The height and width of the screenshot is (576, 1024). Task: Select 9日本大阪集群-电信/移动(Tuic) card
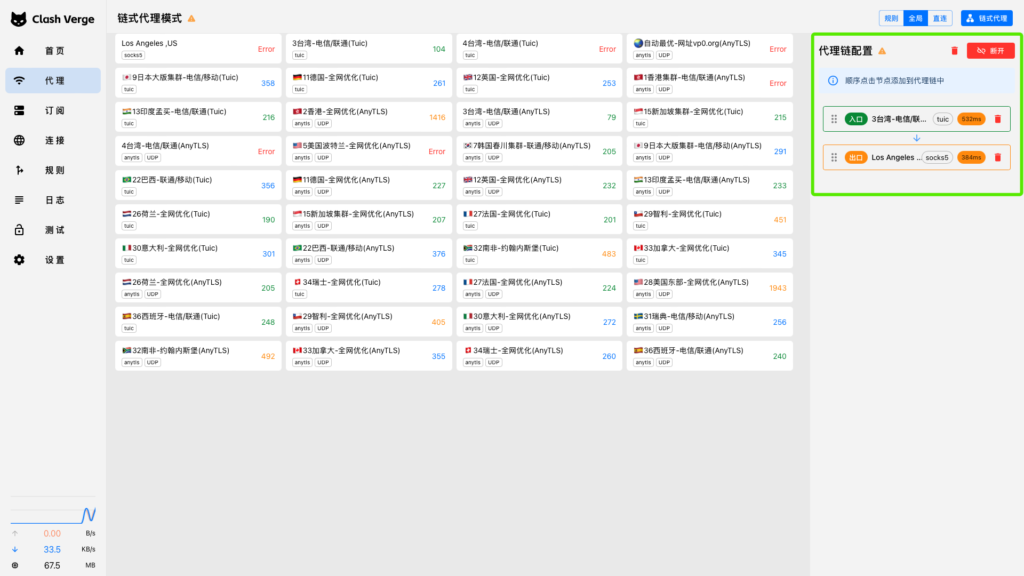pyautogui.click(x=198, y=83)
